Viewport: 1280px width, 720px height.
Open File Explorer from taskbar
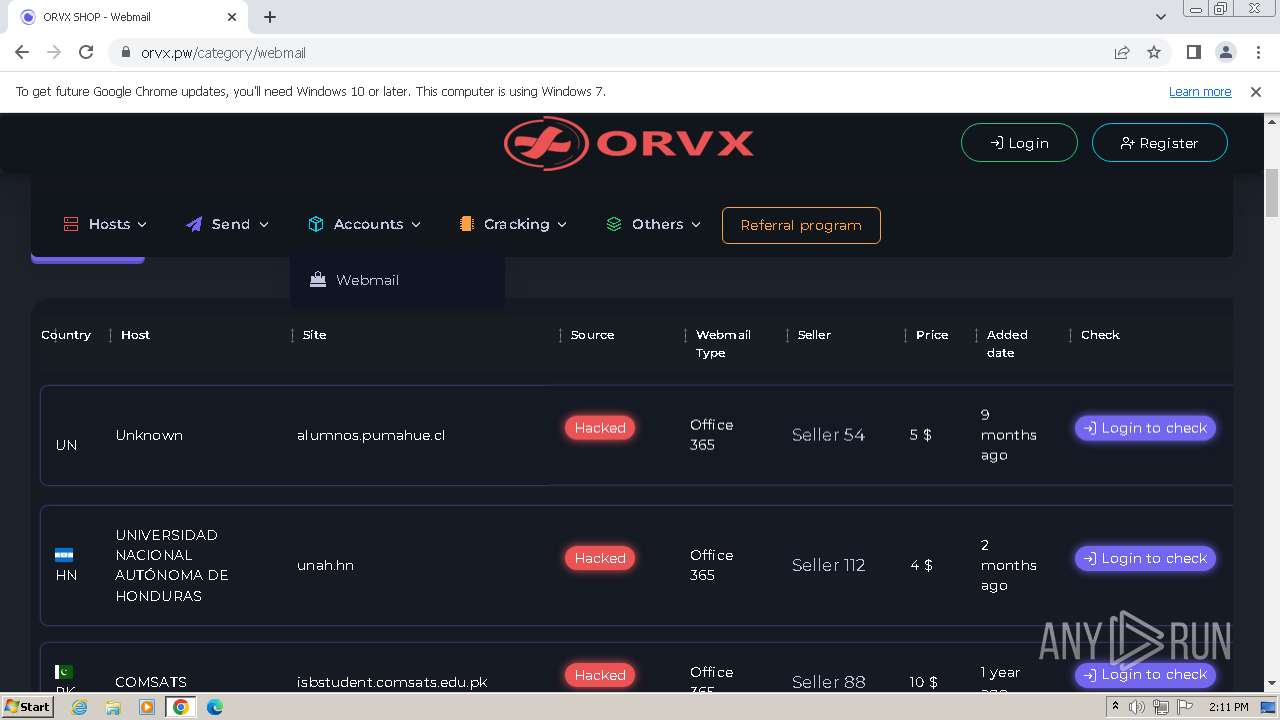tap(113, 707)
